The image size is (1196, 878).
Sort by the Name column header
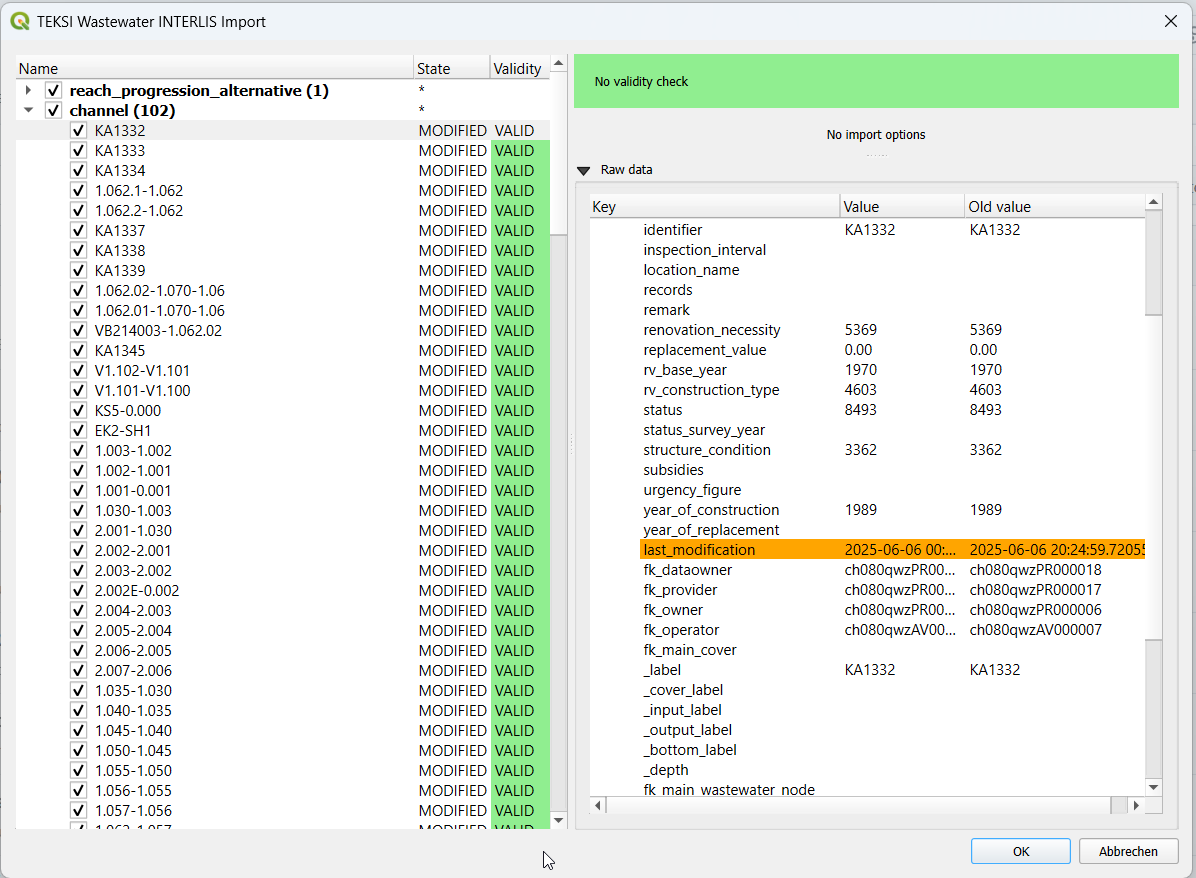point(215,69)
